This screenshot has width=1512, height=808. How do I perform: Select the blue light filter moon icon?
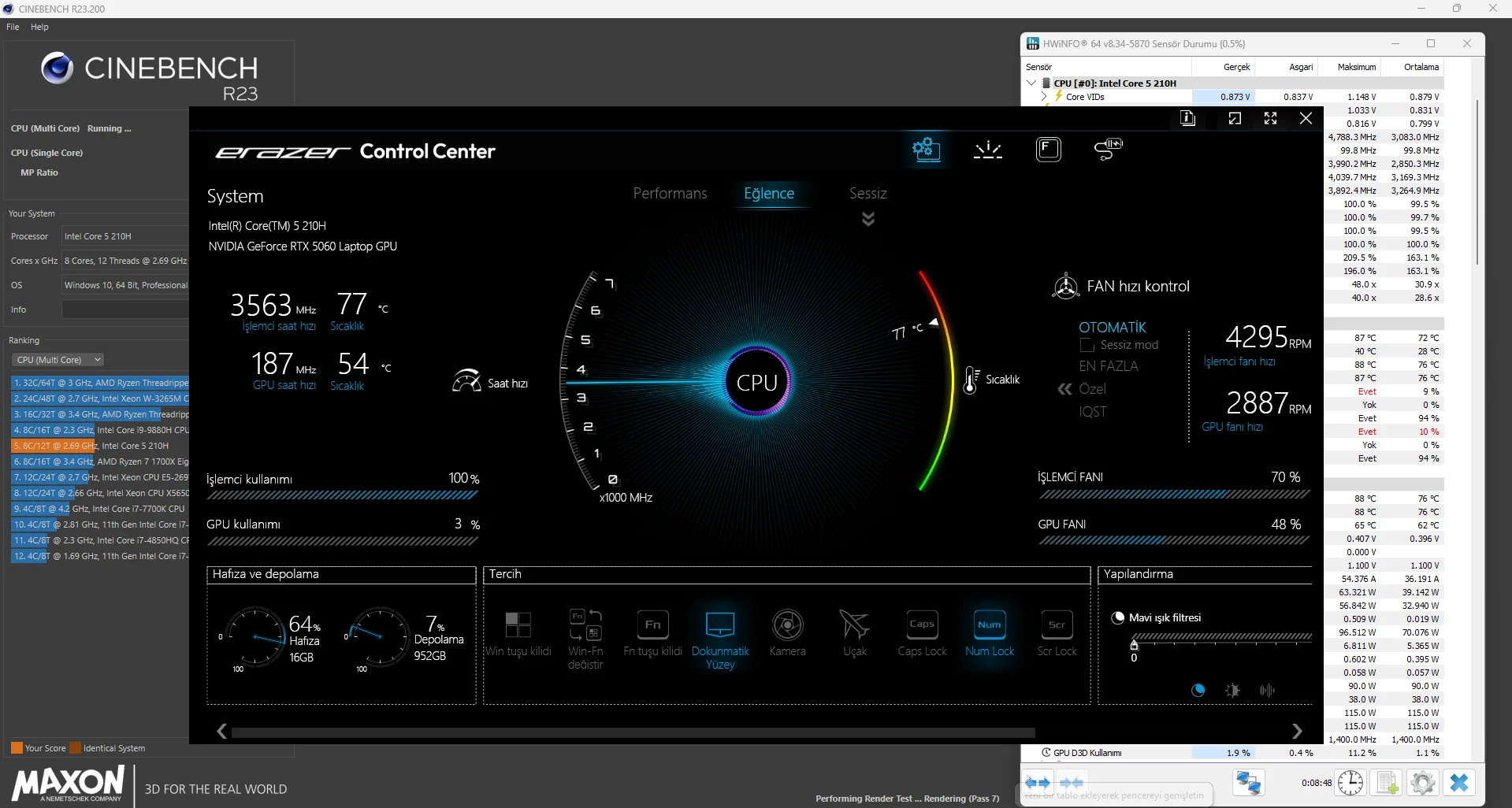point(1198,690)
